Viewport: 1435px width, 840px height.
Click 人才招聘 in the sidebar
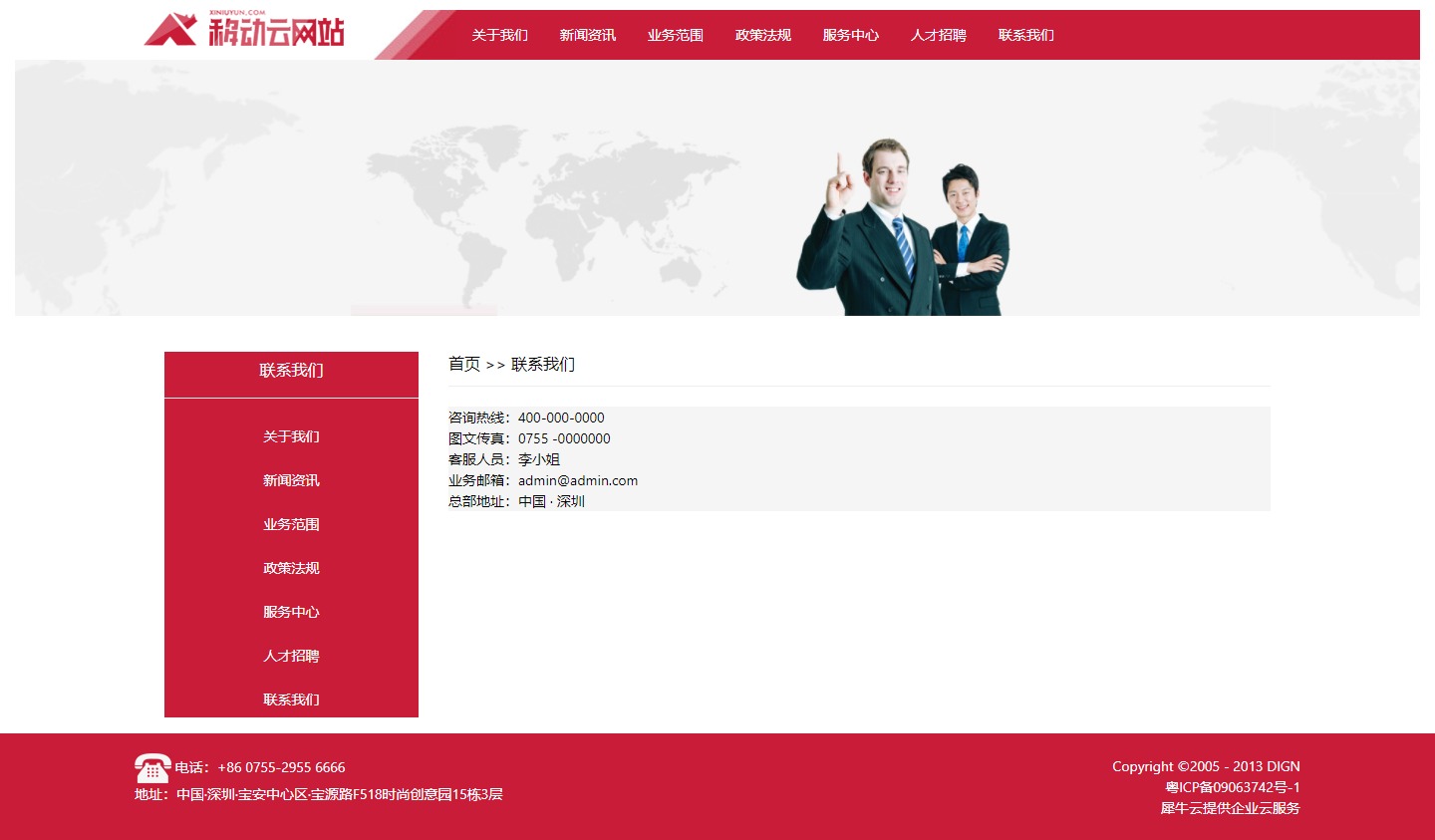[x=291, y=656]
